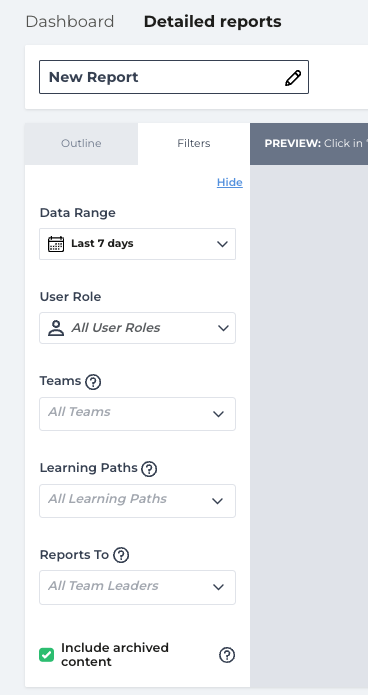Open the help icon next to Learning Paths
368x695 pixels.
pyautogui.click(x=149, y=469)
